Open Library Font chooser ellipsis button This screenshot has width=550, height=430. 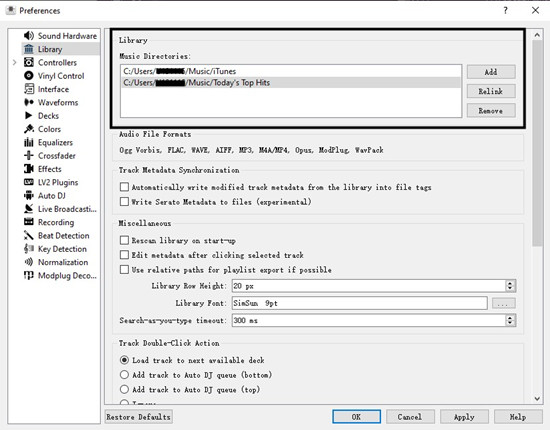coord(504,303)
